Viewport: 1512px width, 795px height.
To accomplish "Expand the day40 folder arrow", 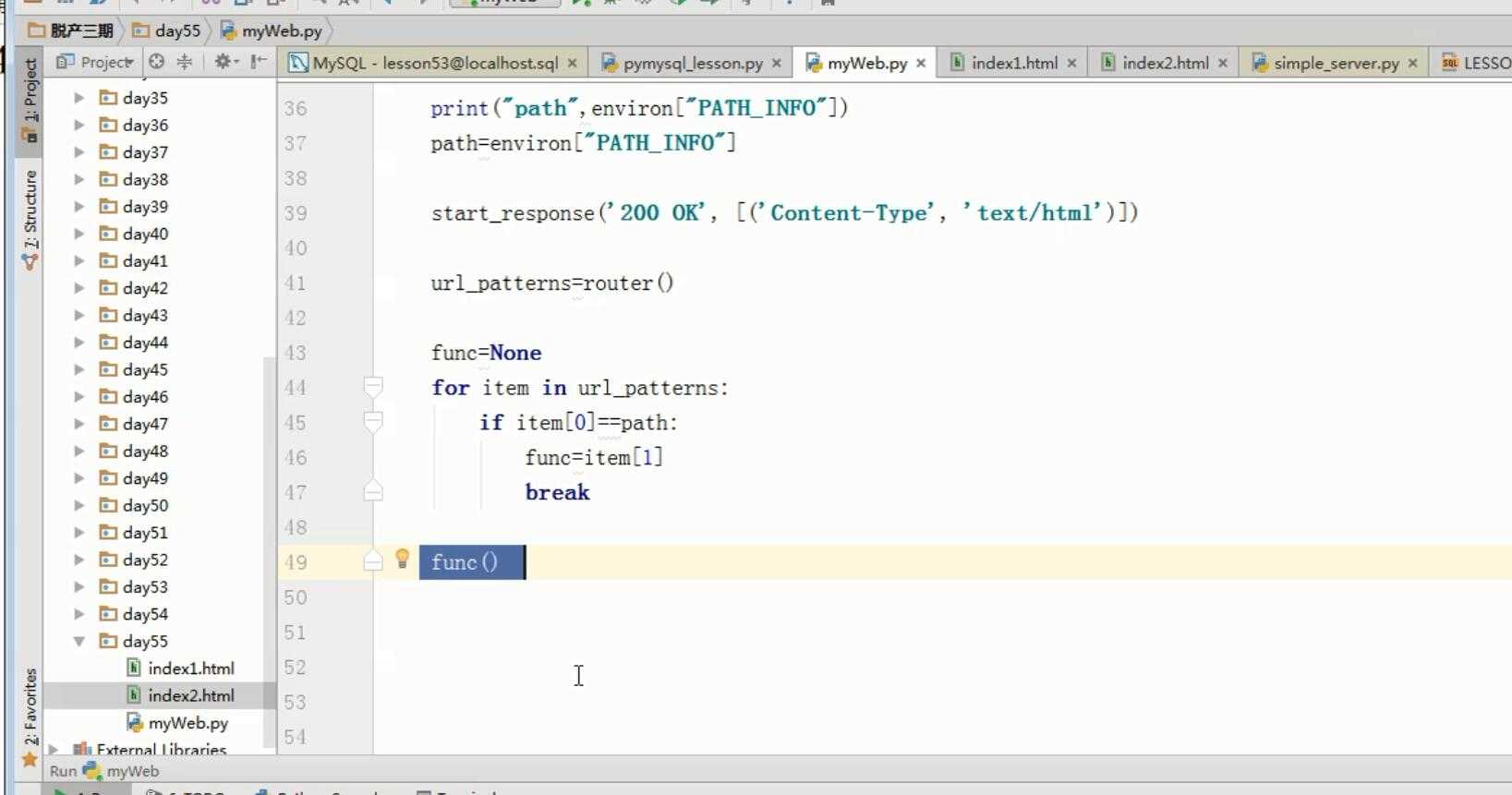I will (79, 234).
